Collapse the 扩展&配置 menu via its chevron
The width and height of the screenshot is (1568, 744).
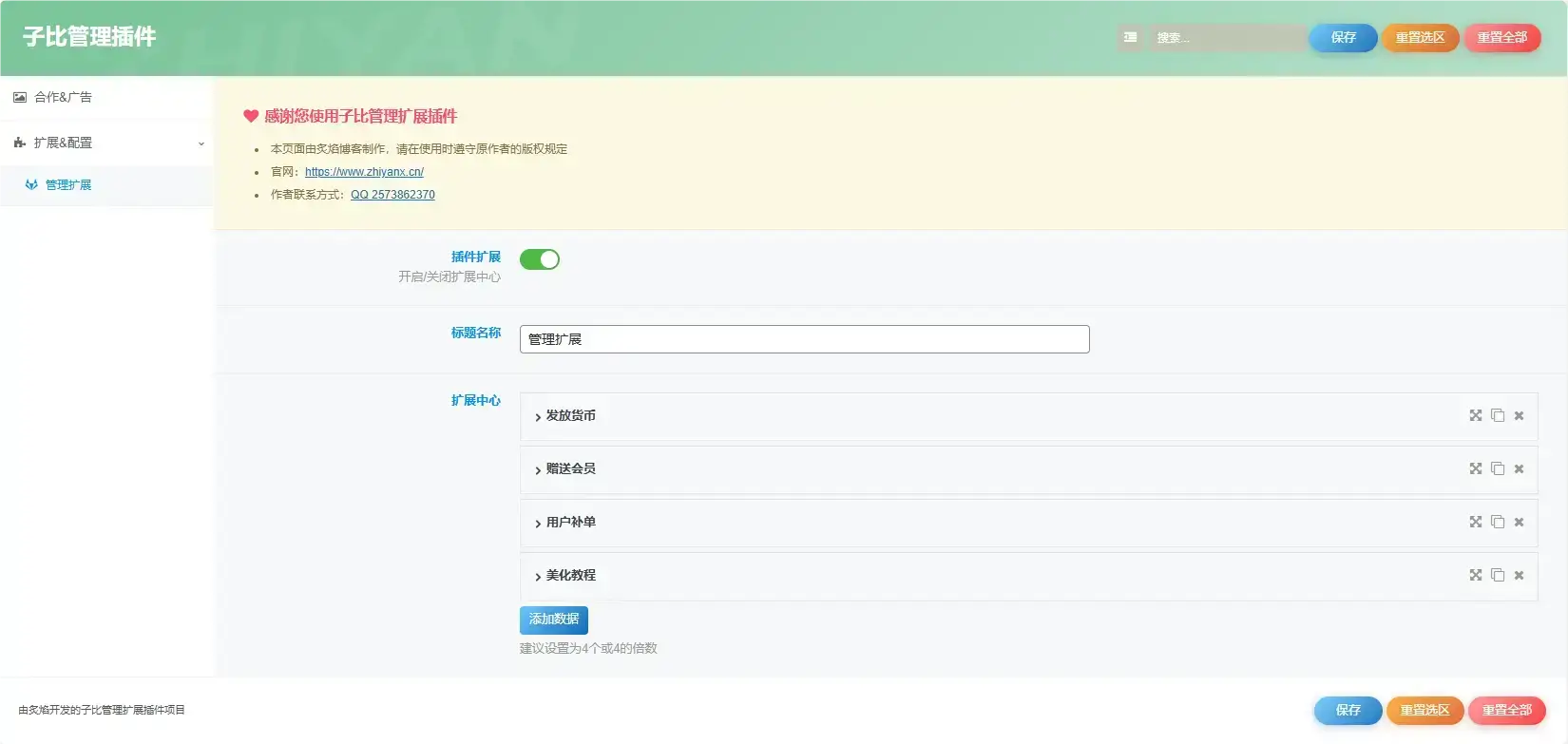[201, 143]
